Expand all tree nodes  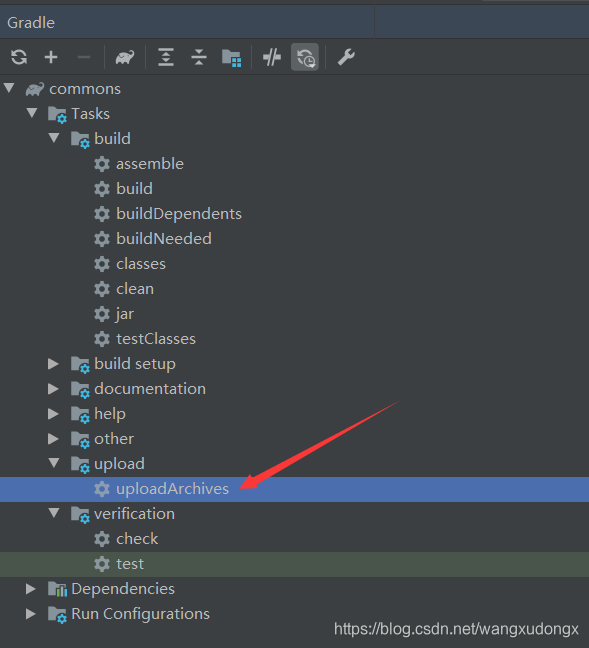click(x=166, y=57)
